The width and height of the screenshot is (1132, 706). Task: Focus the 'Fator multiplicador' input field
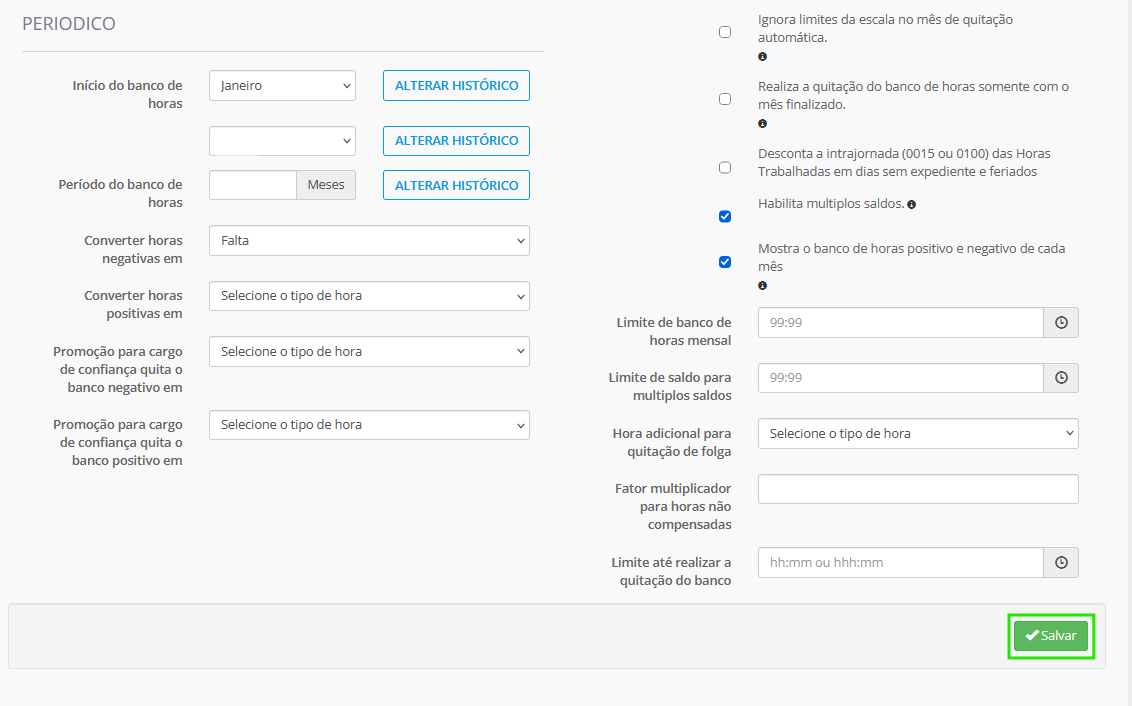(x=918, y=489)
